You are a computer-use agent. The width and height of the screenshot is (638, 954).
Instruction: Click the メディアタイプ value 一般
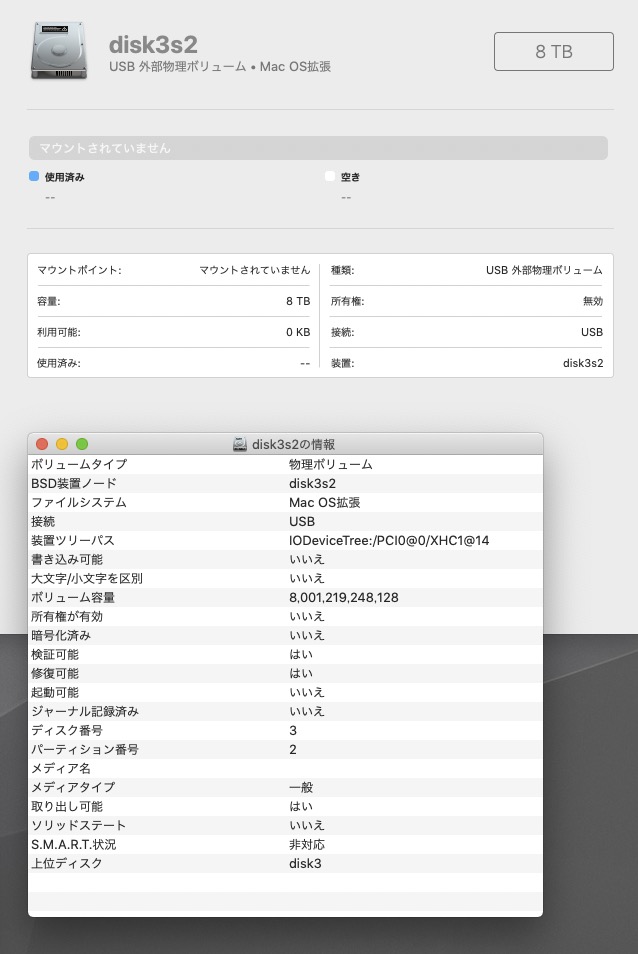(301, 787)
